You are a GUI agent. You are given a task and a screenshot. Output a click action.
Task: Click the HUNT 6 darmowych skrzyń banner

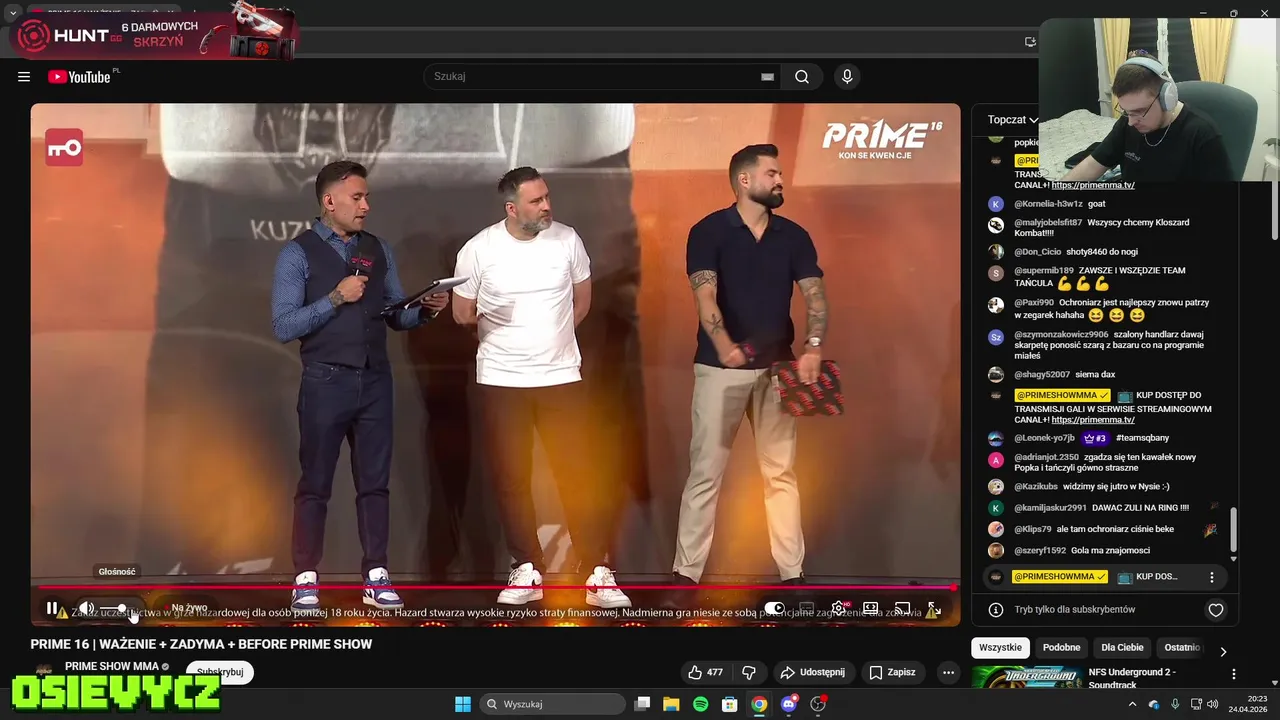coord(155,36)
